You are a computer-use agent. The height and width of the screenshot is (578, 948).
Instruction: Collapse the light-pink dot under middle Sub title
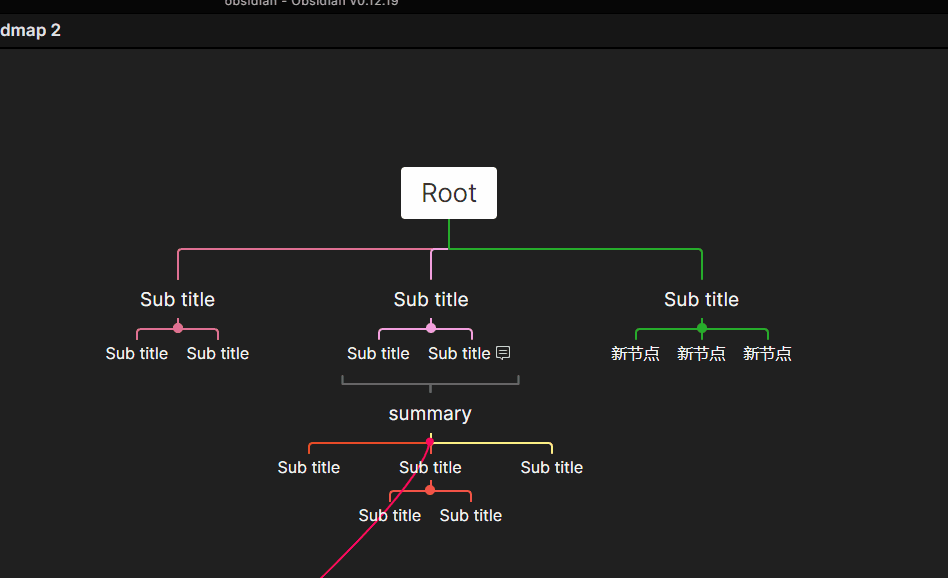point(431,328)
